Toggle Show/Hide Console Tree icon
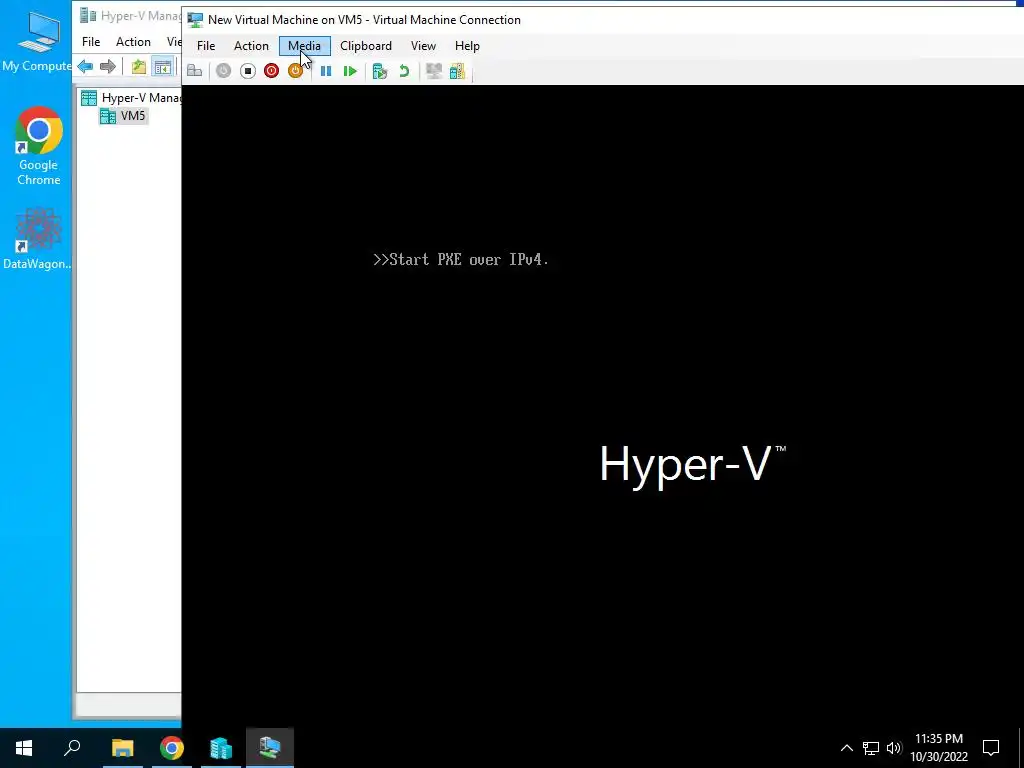Screen dimensions: 1024x768 [x=162, y=67]
